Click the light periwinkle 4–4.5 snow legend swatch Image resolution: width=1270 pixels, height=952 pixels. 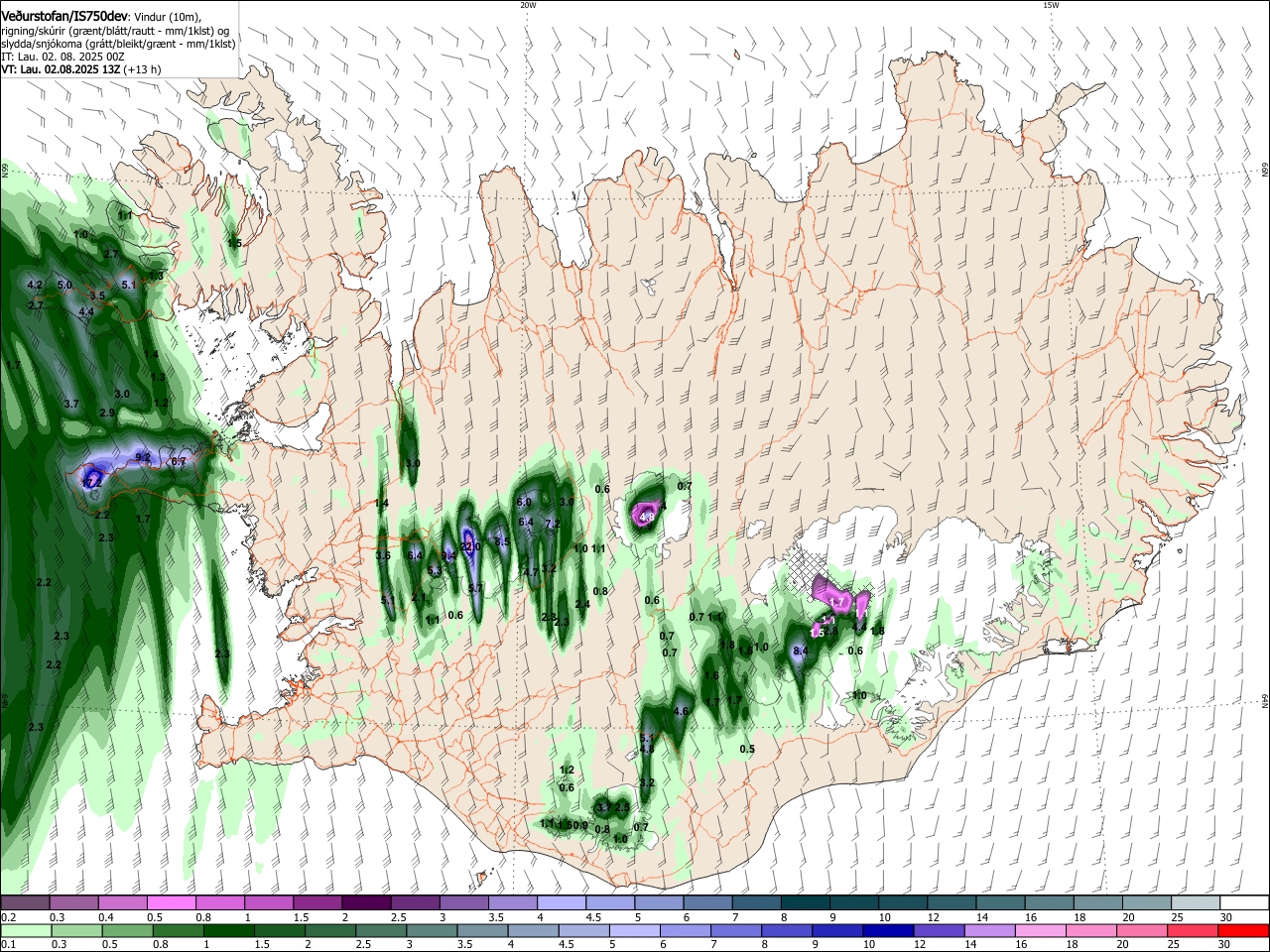tap(561, 903)
